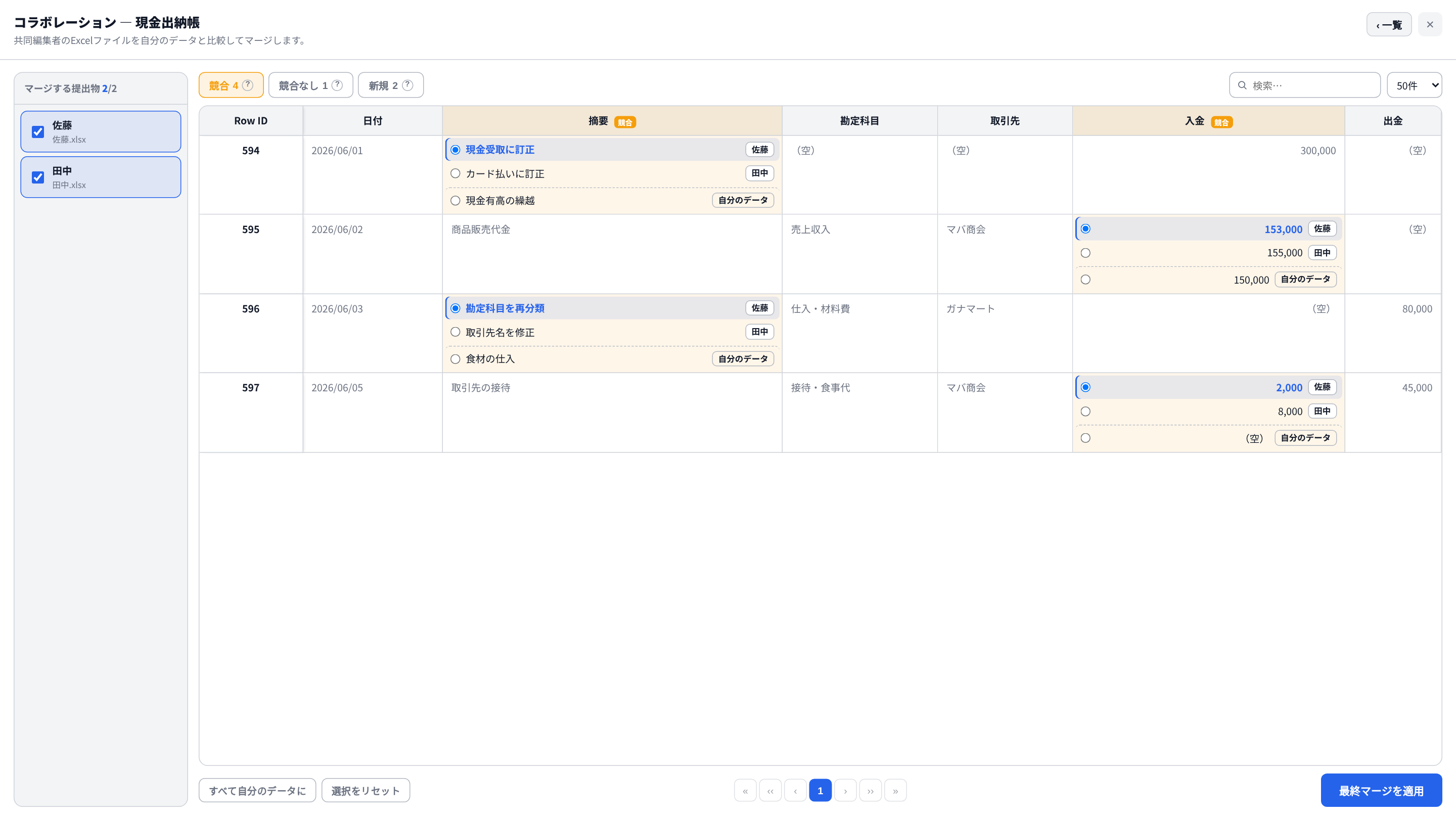
Task: Click 80,000 amount in row 596
Action: 1417,308
